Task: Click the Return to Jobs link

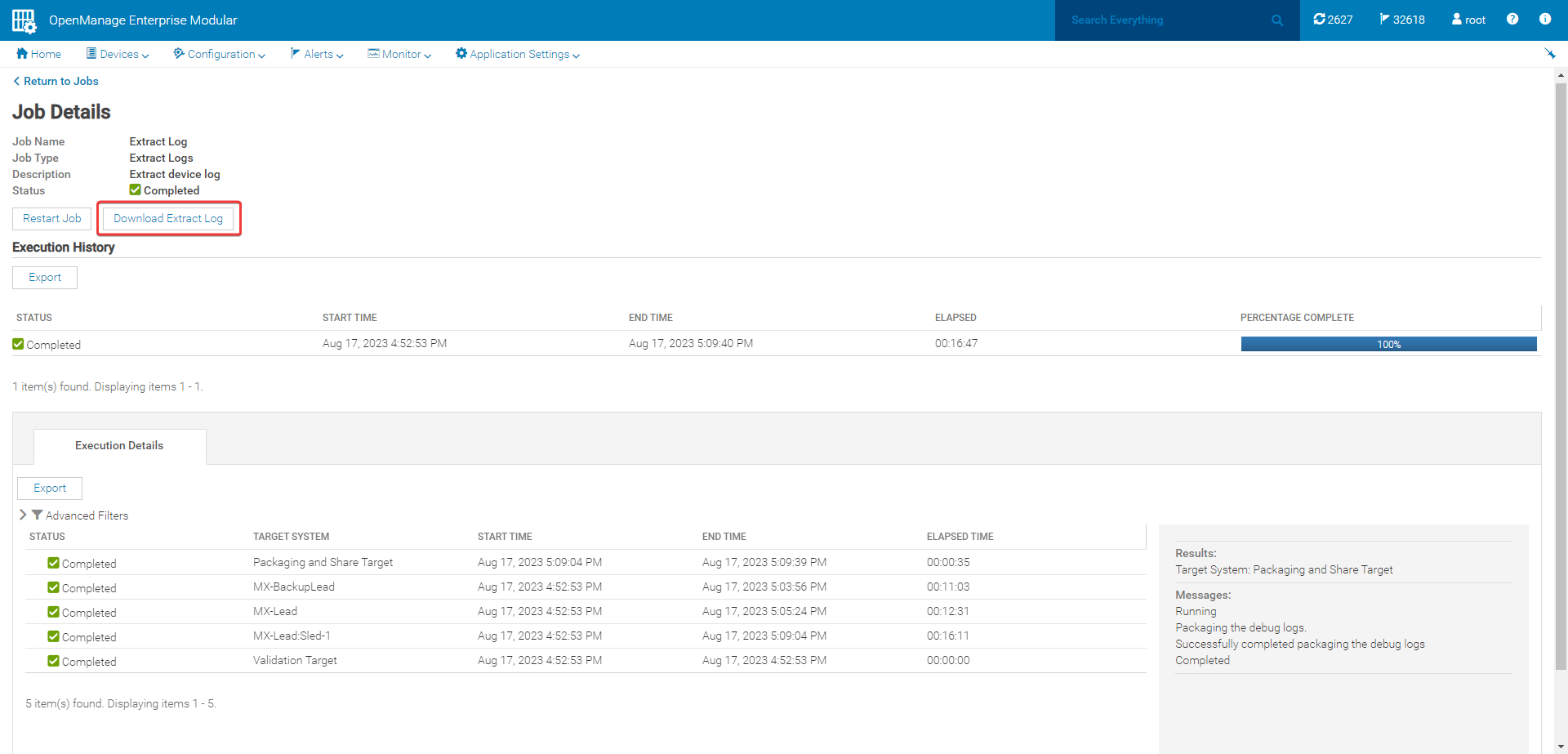Action: [x=56, y=81]
